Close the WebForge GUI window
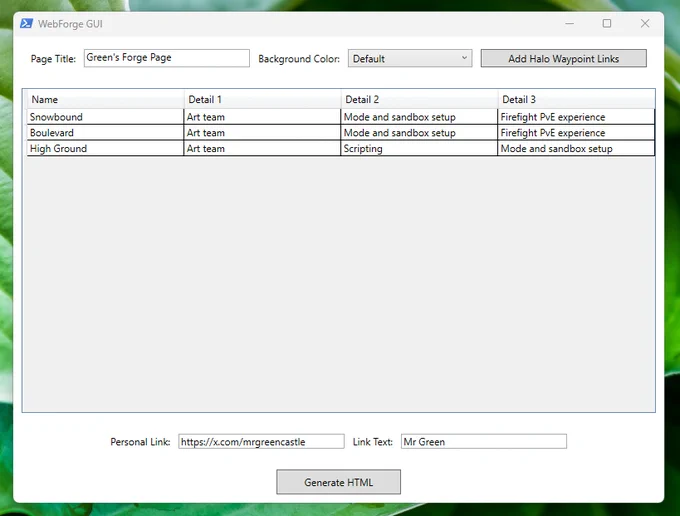 tap(645, 23)
